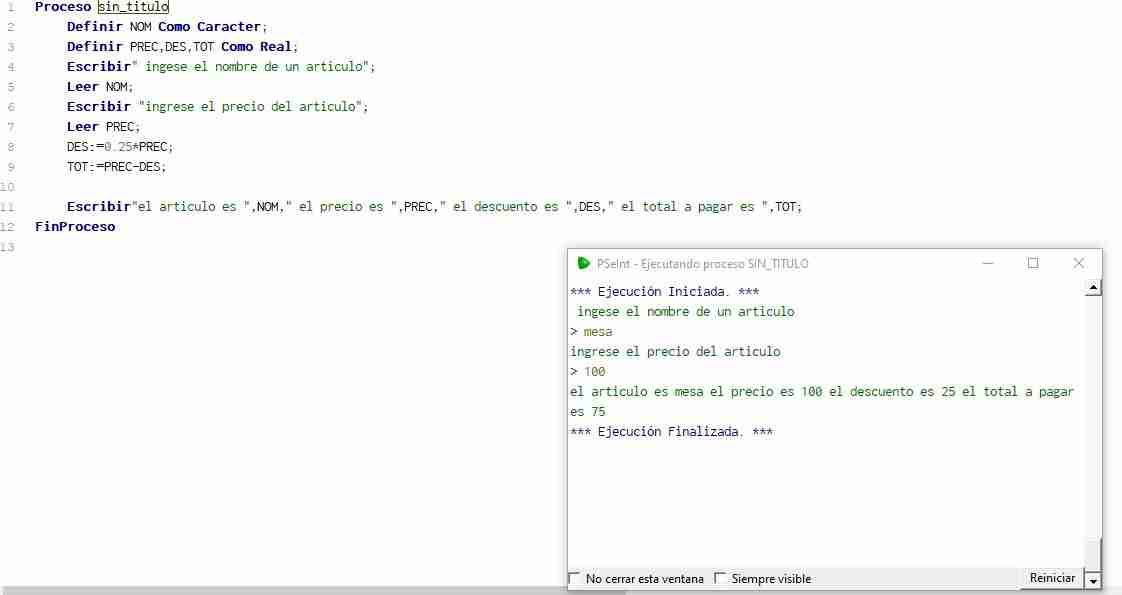Click the 'TOT:=PREC-DES;' assignment line
Viewport: 1122px width, 595px height.
tap(117, 167)
